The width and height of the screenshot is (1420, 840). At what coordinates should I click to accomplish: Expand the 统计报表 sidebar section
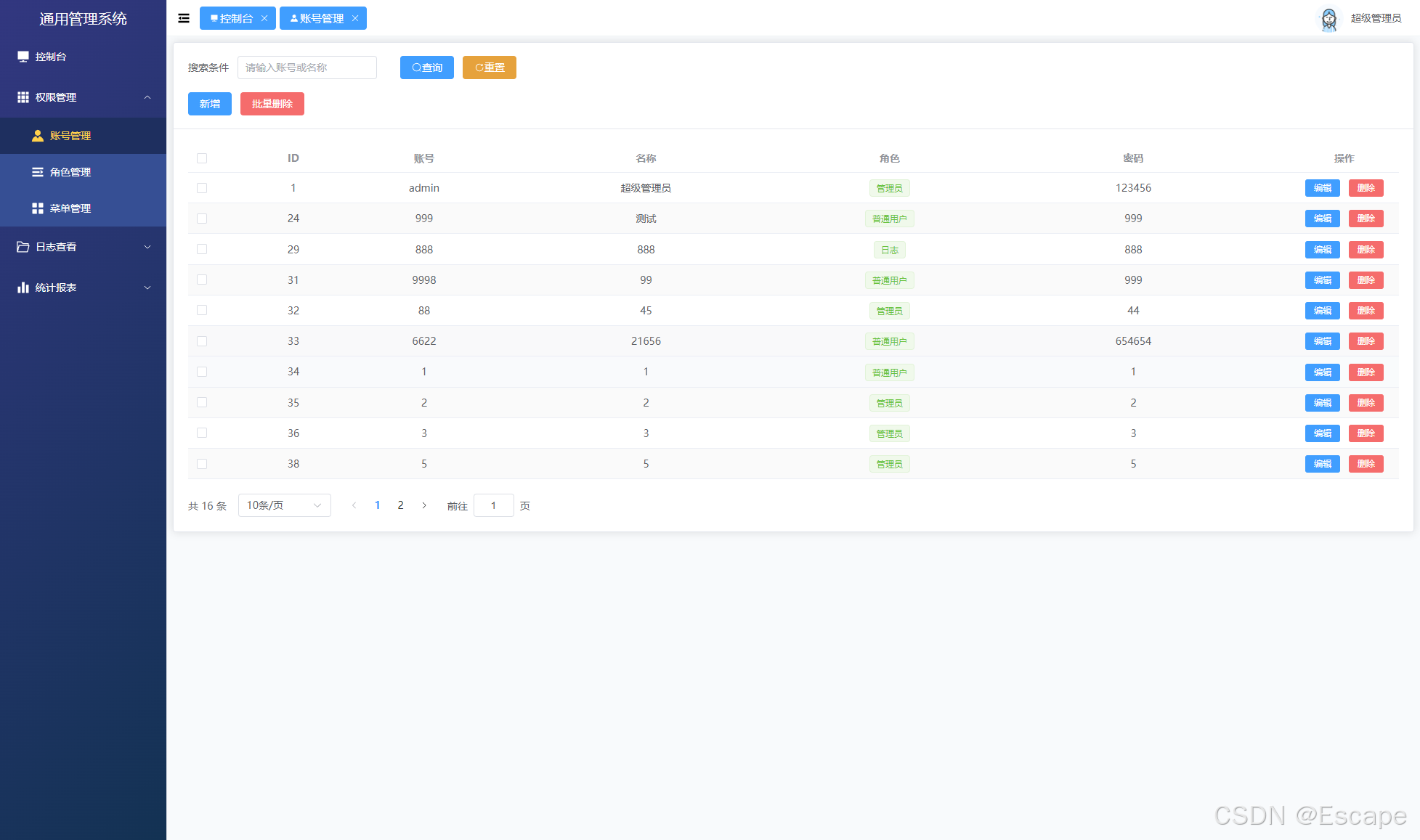pyautogui.click(x=148, y=287)
